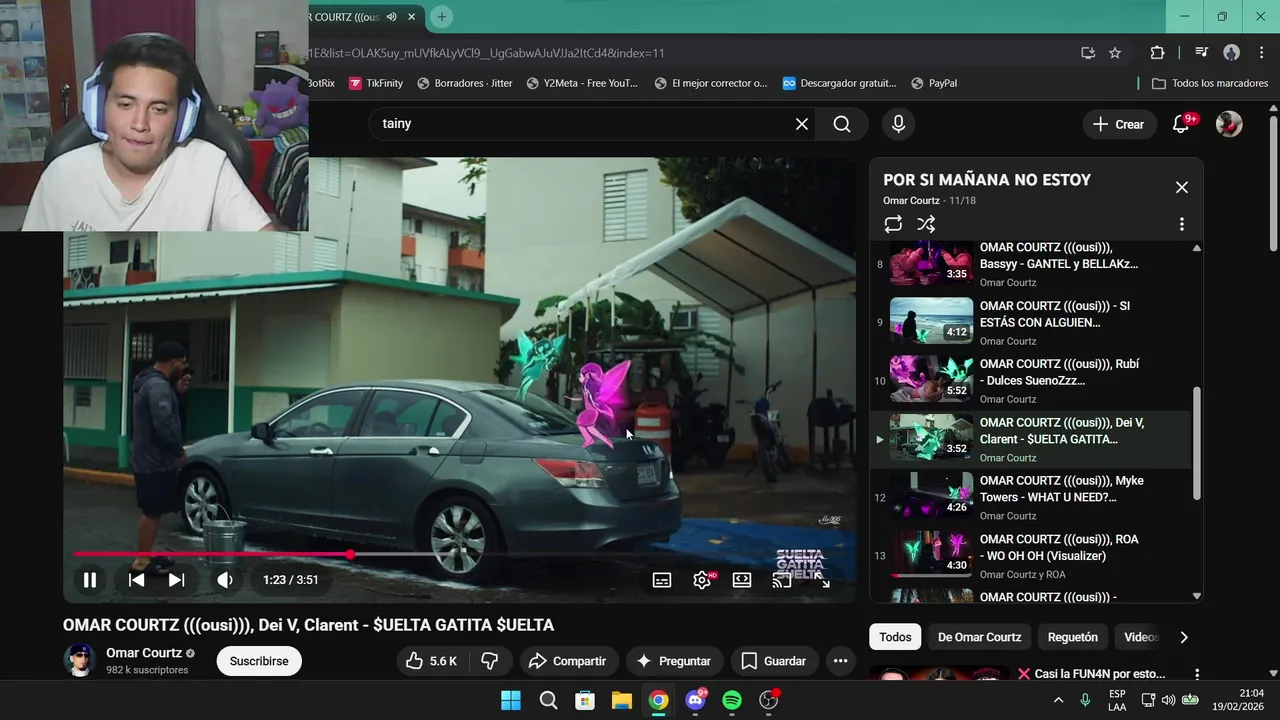Click the browser address bar URL
This screenshot has height=720, width=1280.
[x=486, y=53]
